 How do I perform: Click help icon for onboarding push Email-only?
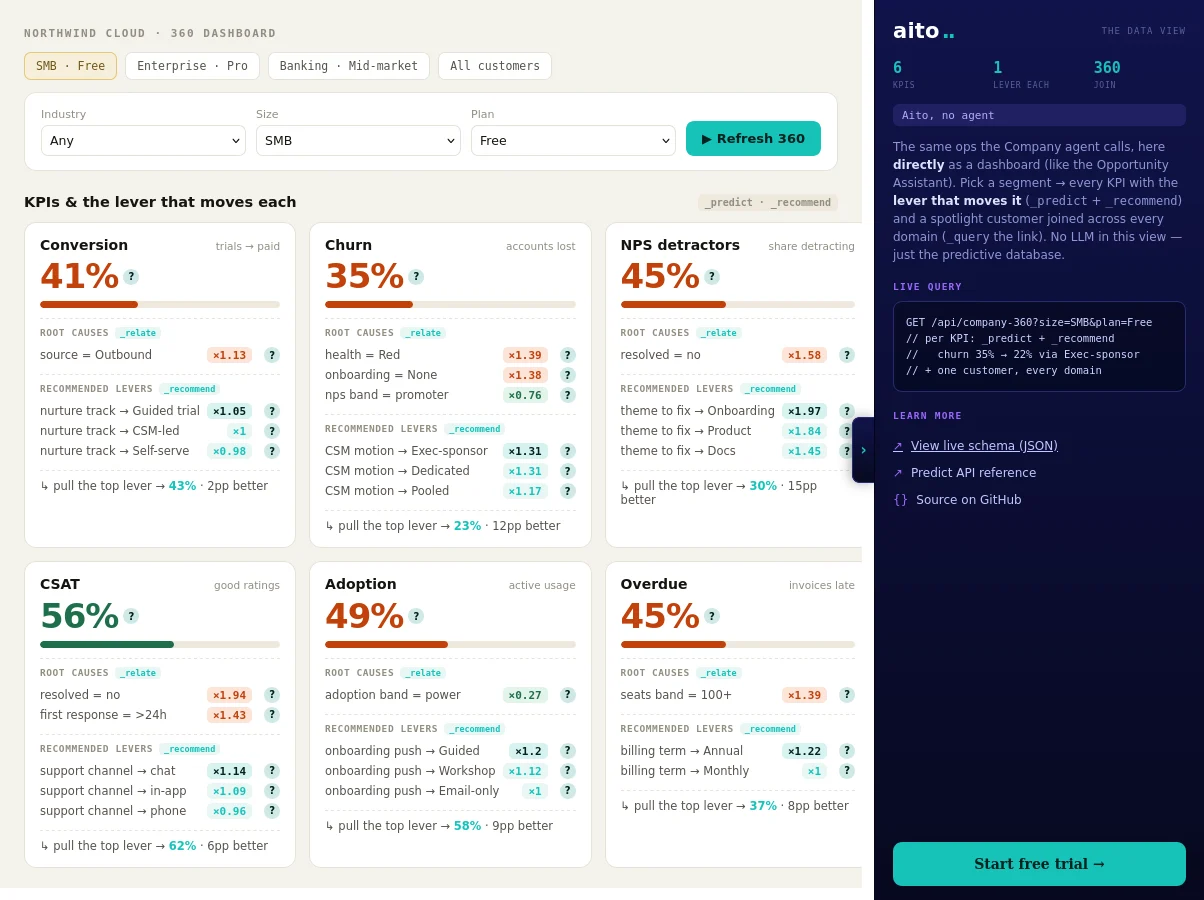tap(568, 791)
